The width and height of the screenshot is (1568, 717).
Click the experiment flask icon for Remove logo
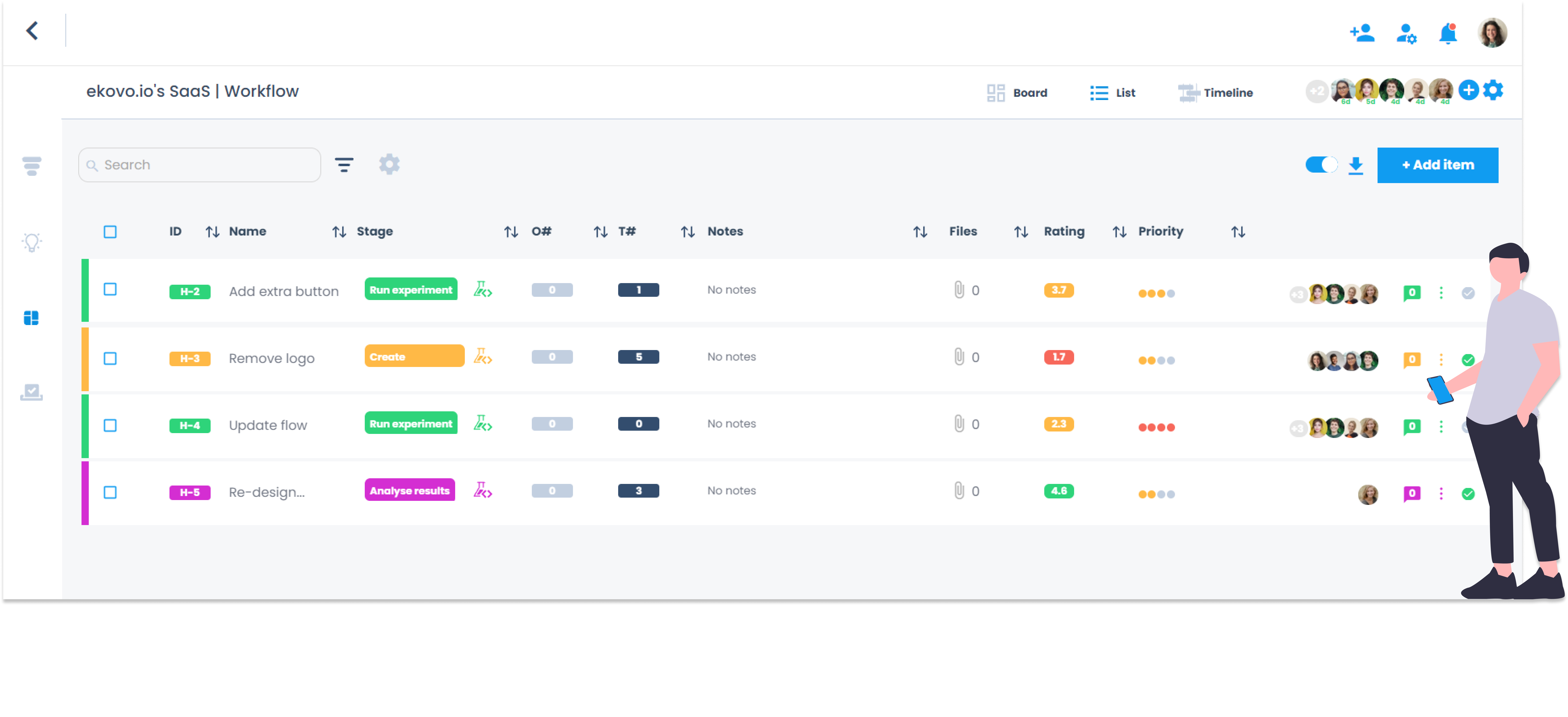[x=483, y=356]
